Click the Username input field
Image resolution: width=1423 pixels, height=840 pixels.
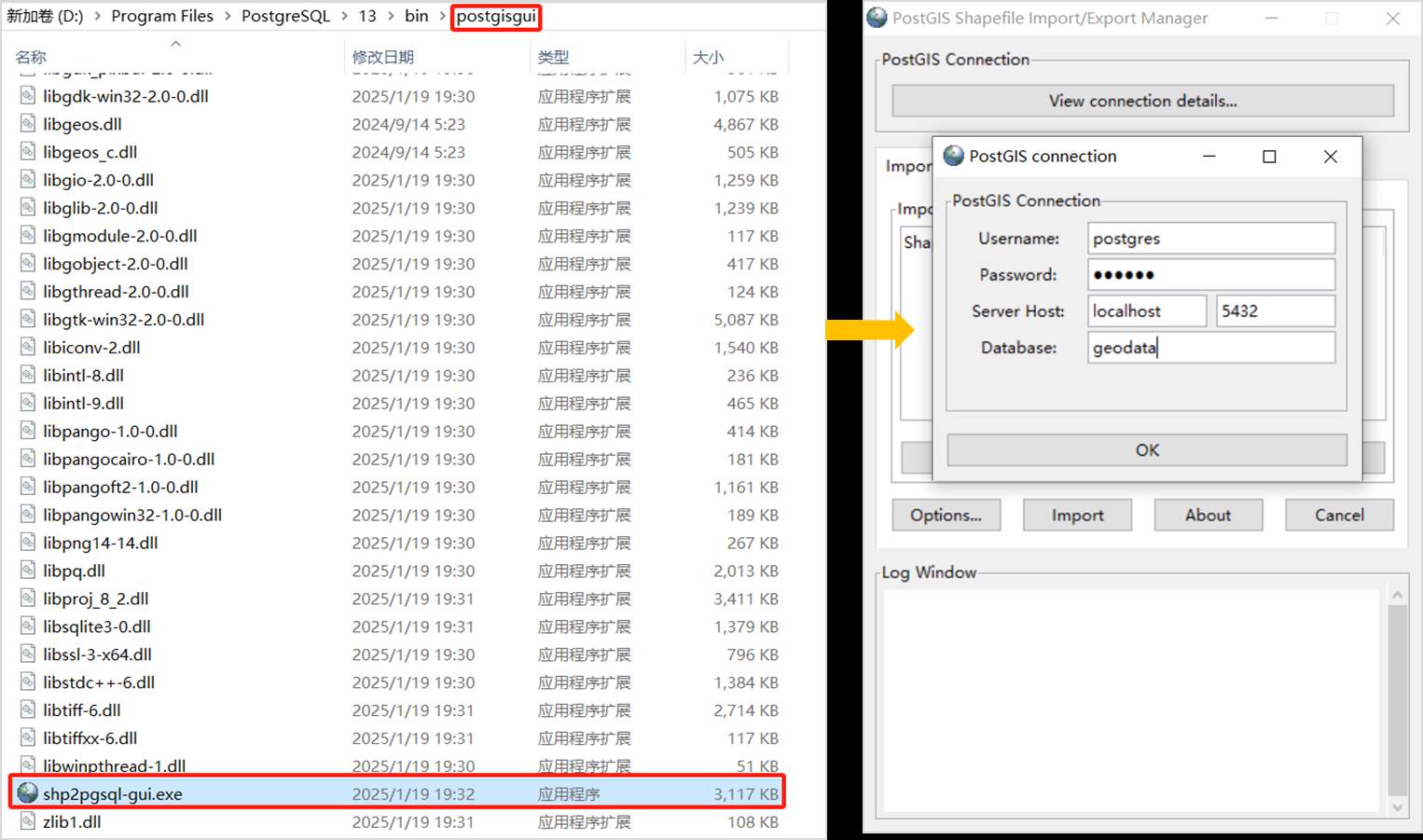click(1211, 239)
